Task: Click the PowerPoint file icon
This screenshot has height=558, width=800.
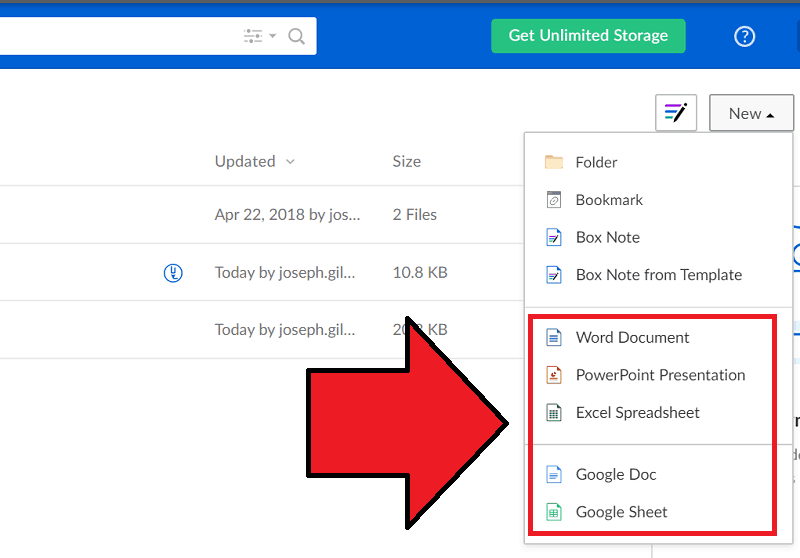Action: click(x=554, y=375)
